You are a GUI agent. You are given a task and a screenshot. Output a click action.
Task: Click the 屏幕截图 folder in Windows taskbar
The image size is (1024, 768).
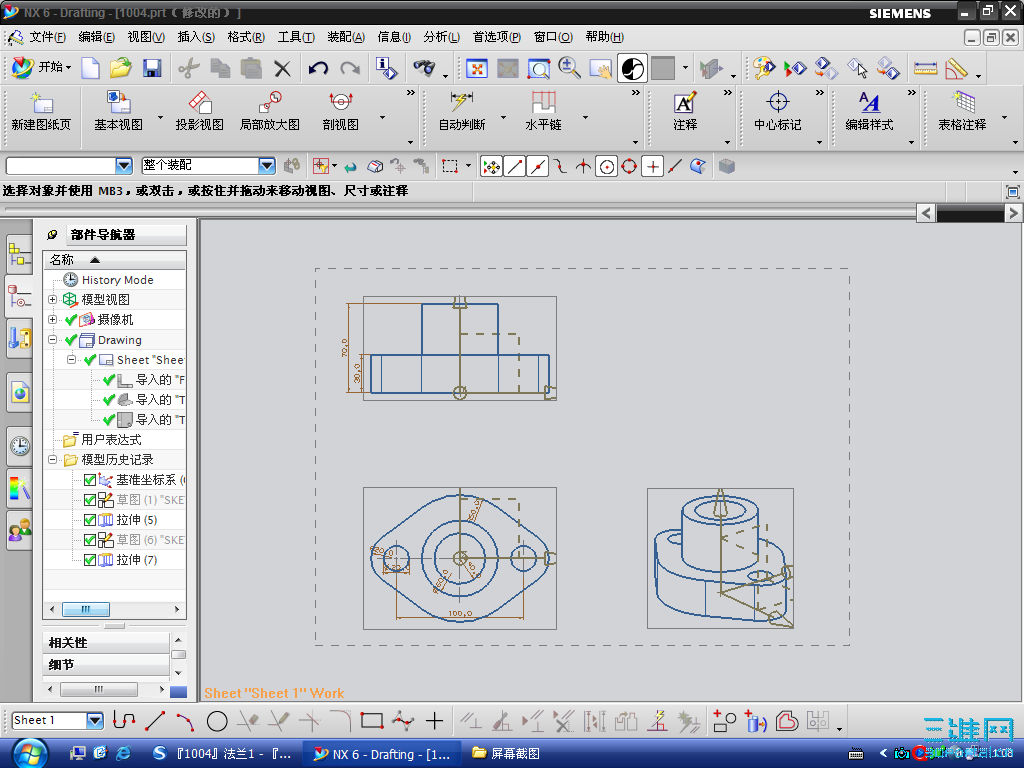pyautogui.click(x=506, y=753)
